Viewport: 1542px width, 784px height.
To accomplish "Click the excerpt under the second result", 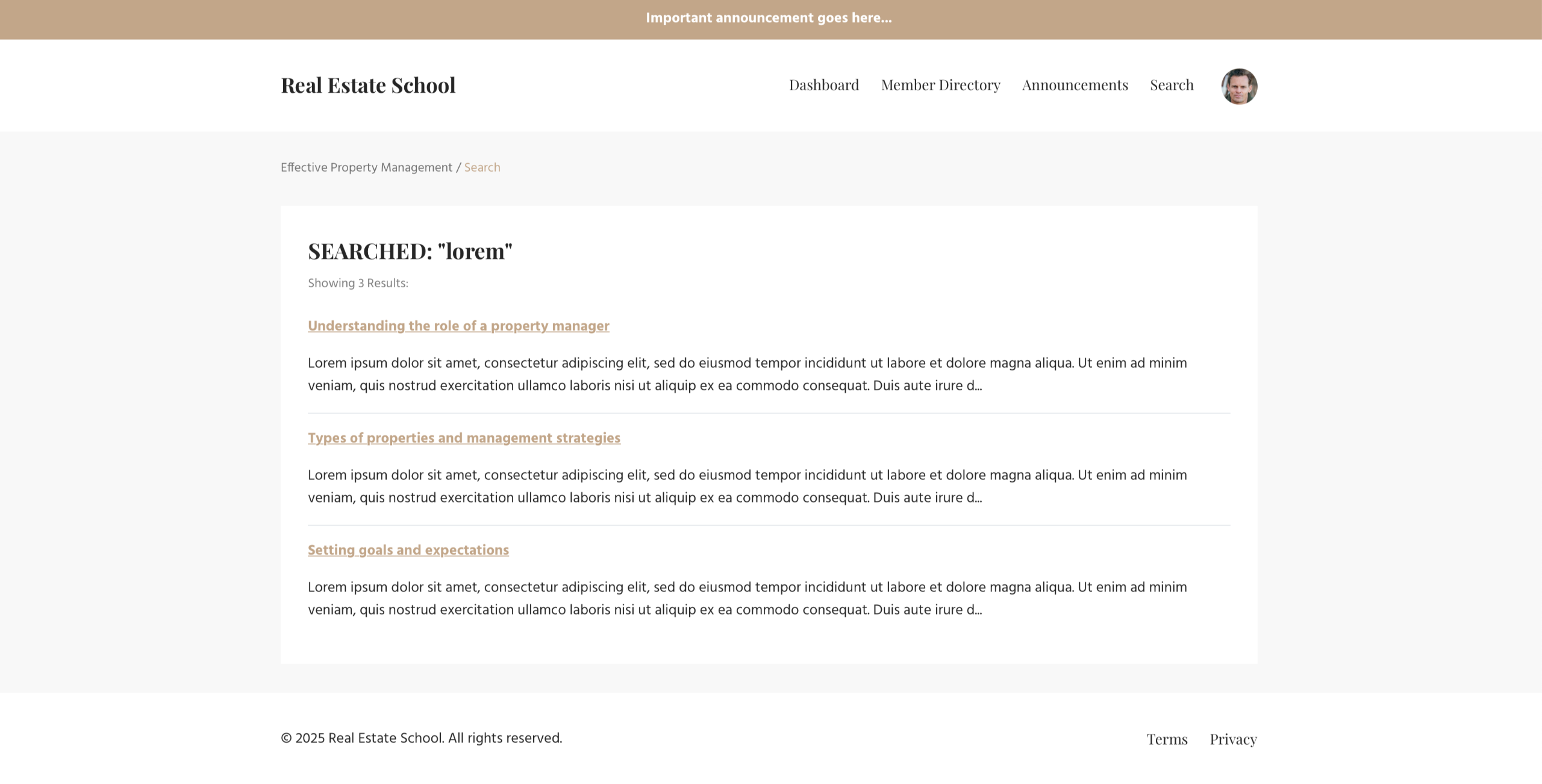I will [747, 486].
